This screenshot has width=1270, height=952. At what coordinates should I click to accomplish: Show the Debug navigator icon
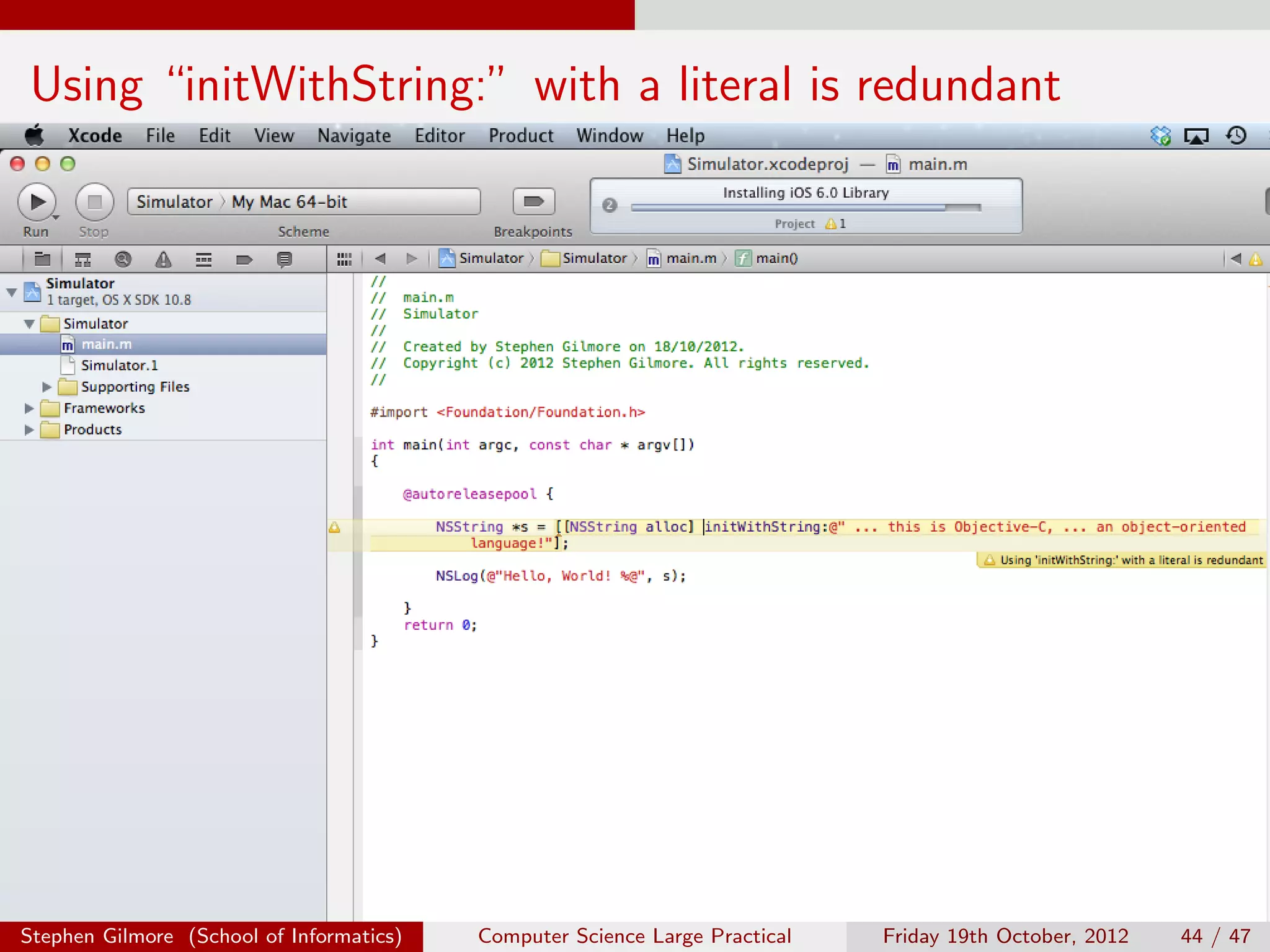coord(203,259)
